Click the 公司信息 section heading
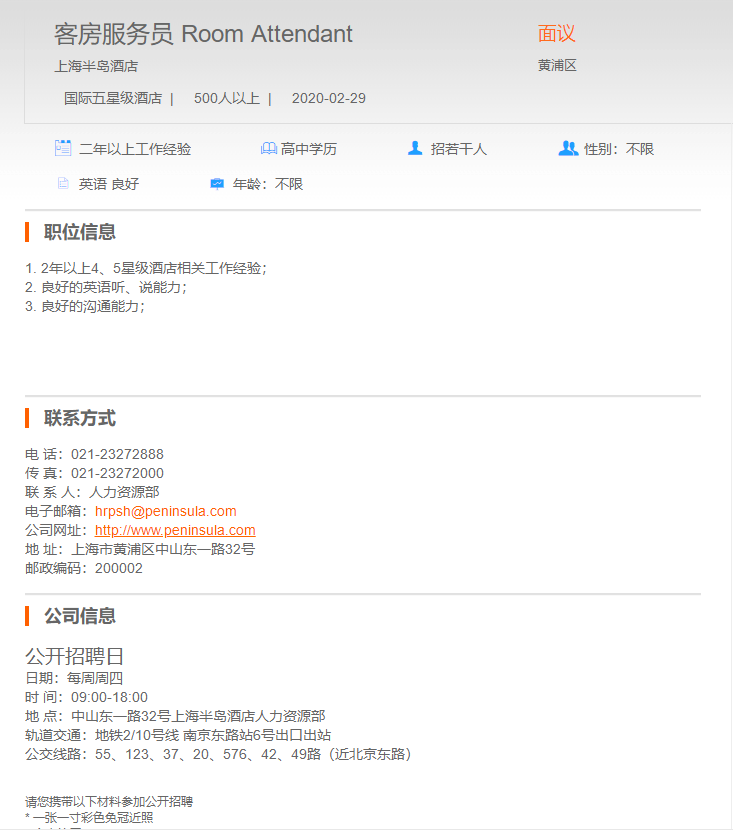 coord(80,616)
